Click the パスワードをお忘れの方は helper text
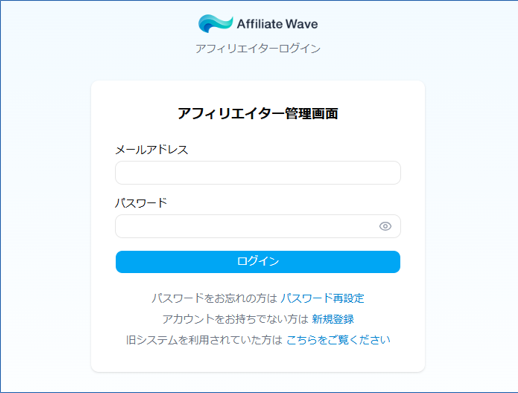The width and height of the screenshot is (518, 393). (x=215, y=298)
